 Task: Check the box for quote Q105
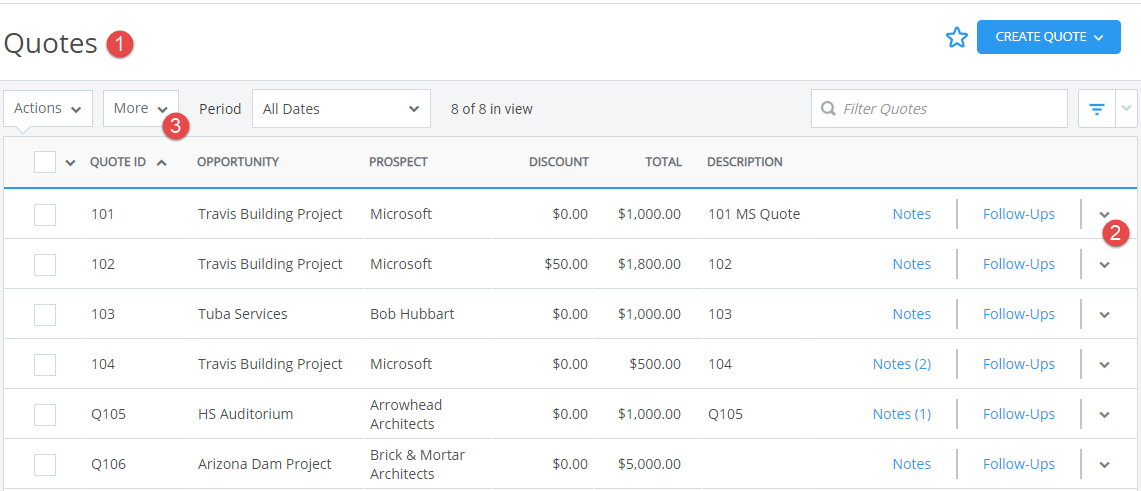point(45,414)
